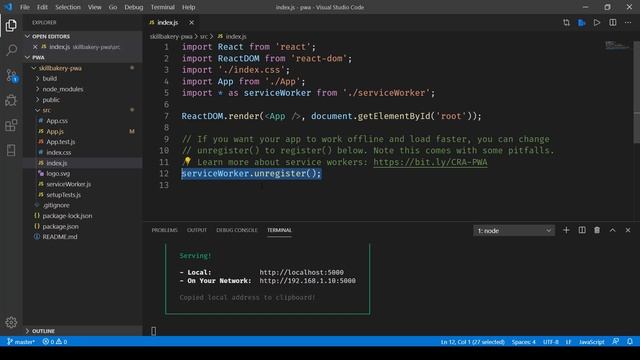The height and width of the screenshot is (360, 640).
Task: Click the editor minimap preview
Action: [x=617, y=45]
